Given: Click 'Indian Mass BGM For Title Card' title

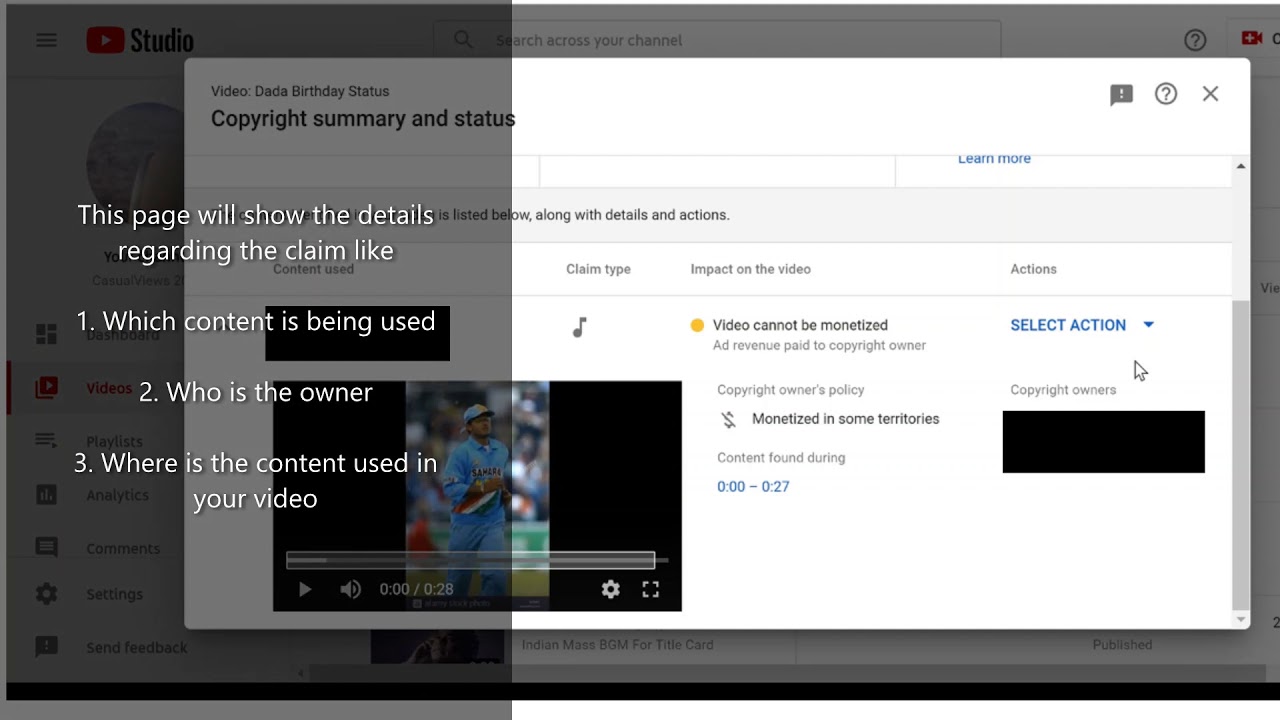Looking at the screenshot, I should click(617, 645).
